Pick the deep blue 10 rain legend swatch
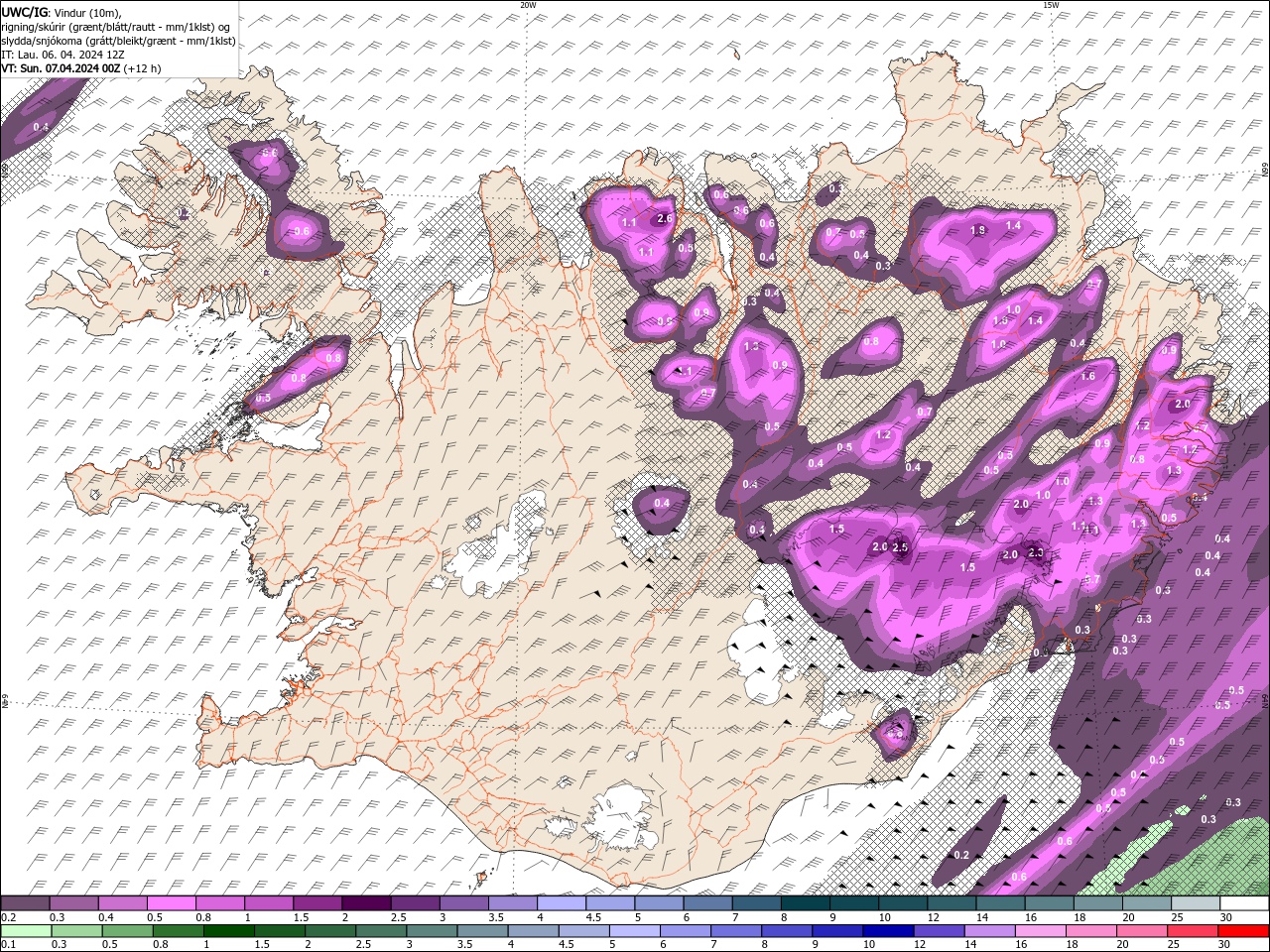 point(887,931)
